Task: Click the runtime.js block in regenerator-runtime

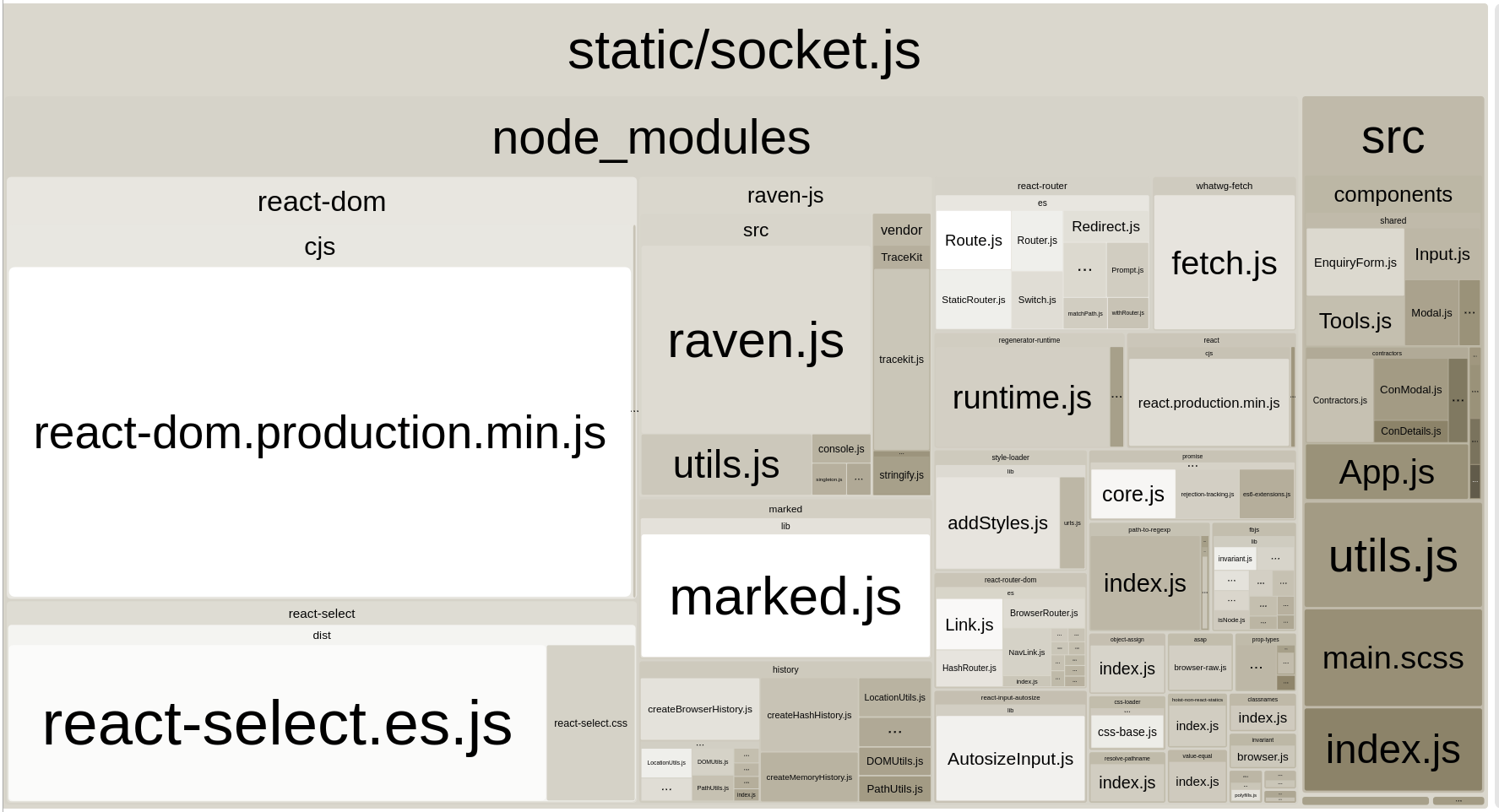Action: pos(1020,397)
